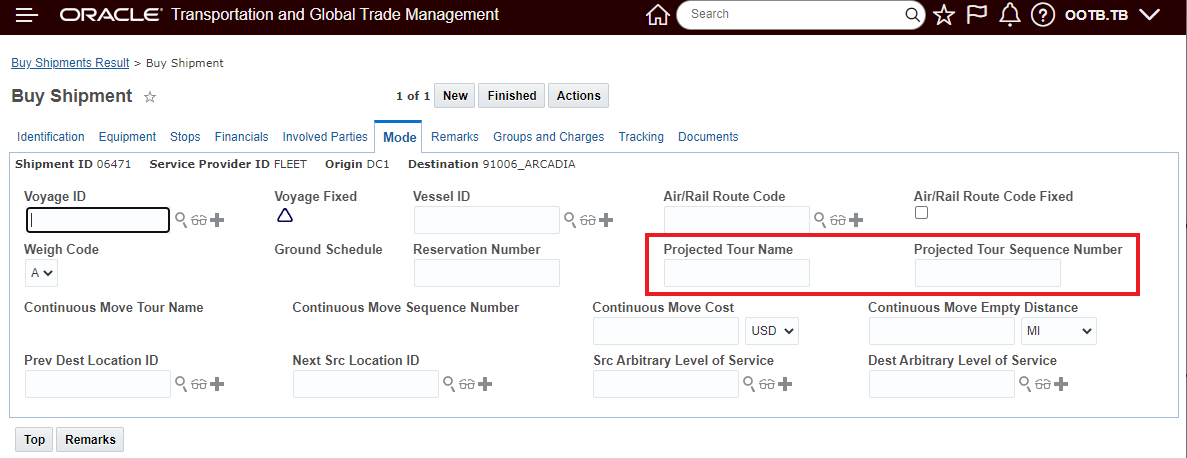Screen dimensions: 1187x458
Task: Open the Weigh Code dropdown
Action: pos(42,272)
